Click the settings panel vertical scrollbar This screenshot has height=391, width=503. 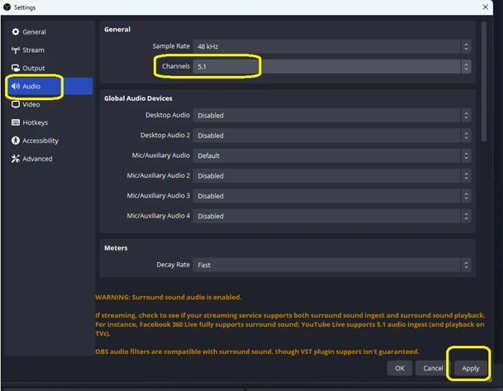[x=484, y=82]
